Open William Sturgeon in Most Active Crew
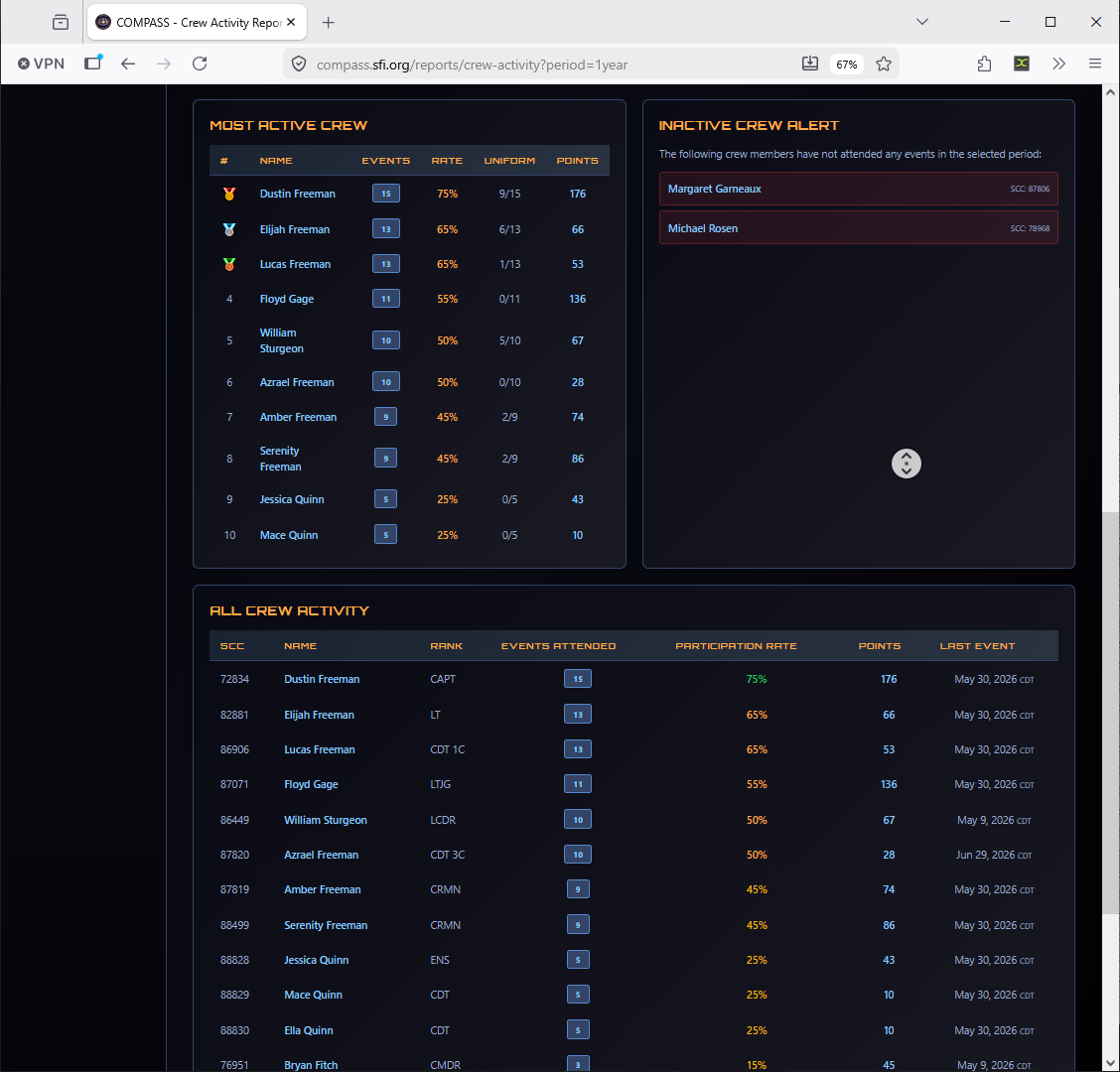Screen dimensions: 1120x1072 pos(281,340)
